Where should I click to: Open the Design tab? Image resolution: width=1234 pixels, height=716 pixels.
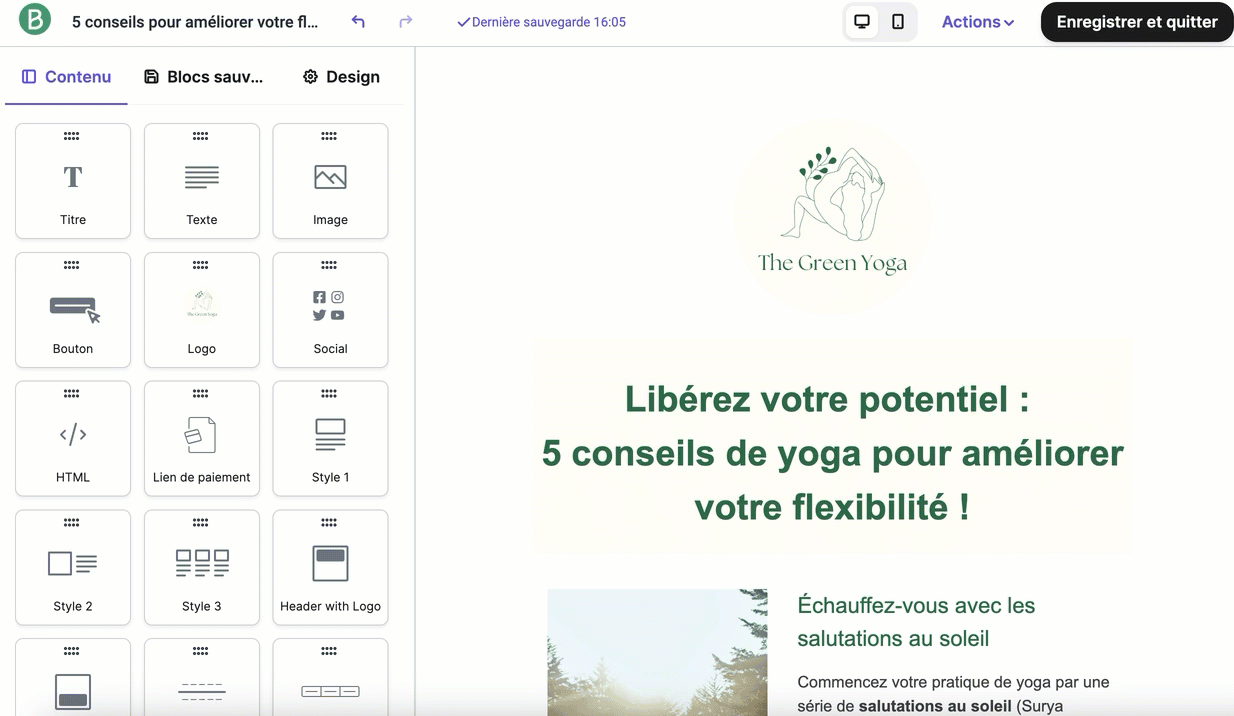(x=341, y=77)
